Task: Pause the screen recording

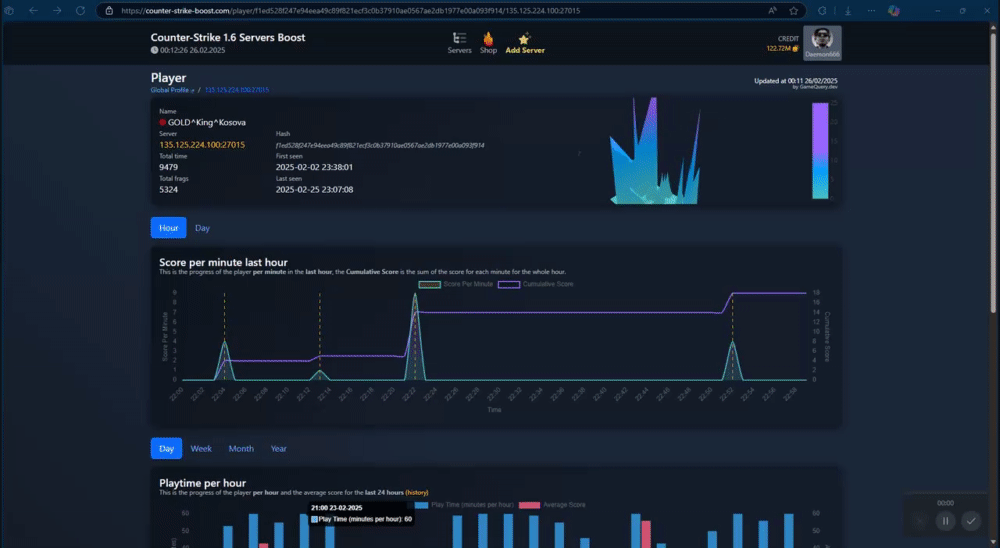Action: click(945, 521)
